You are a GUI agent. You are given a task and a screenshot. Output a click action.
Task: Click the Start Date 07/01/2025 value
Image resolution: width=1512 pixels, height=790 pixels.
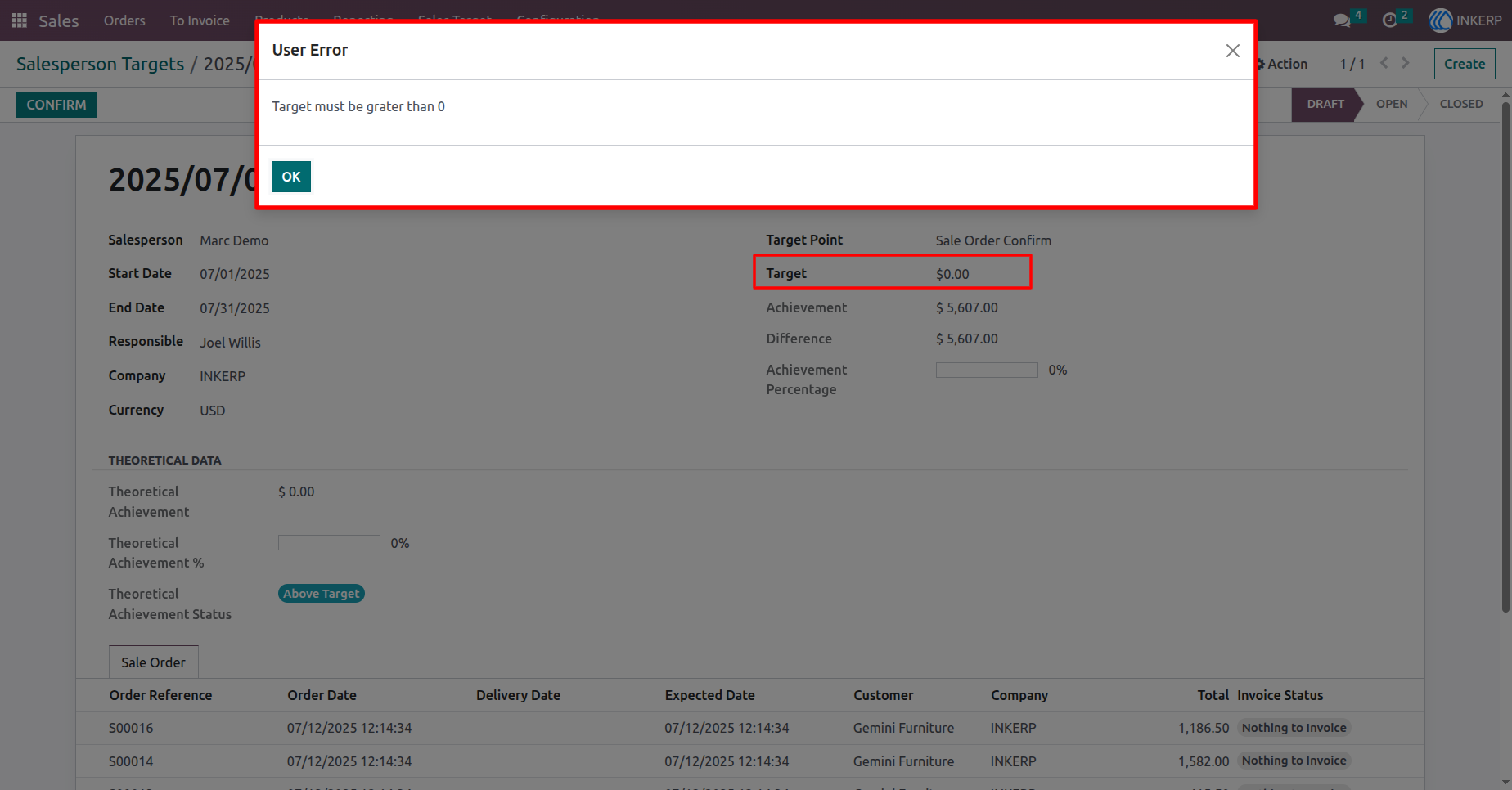(x=235, y=274)
